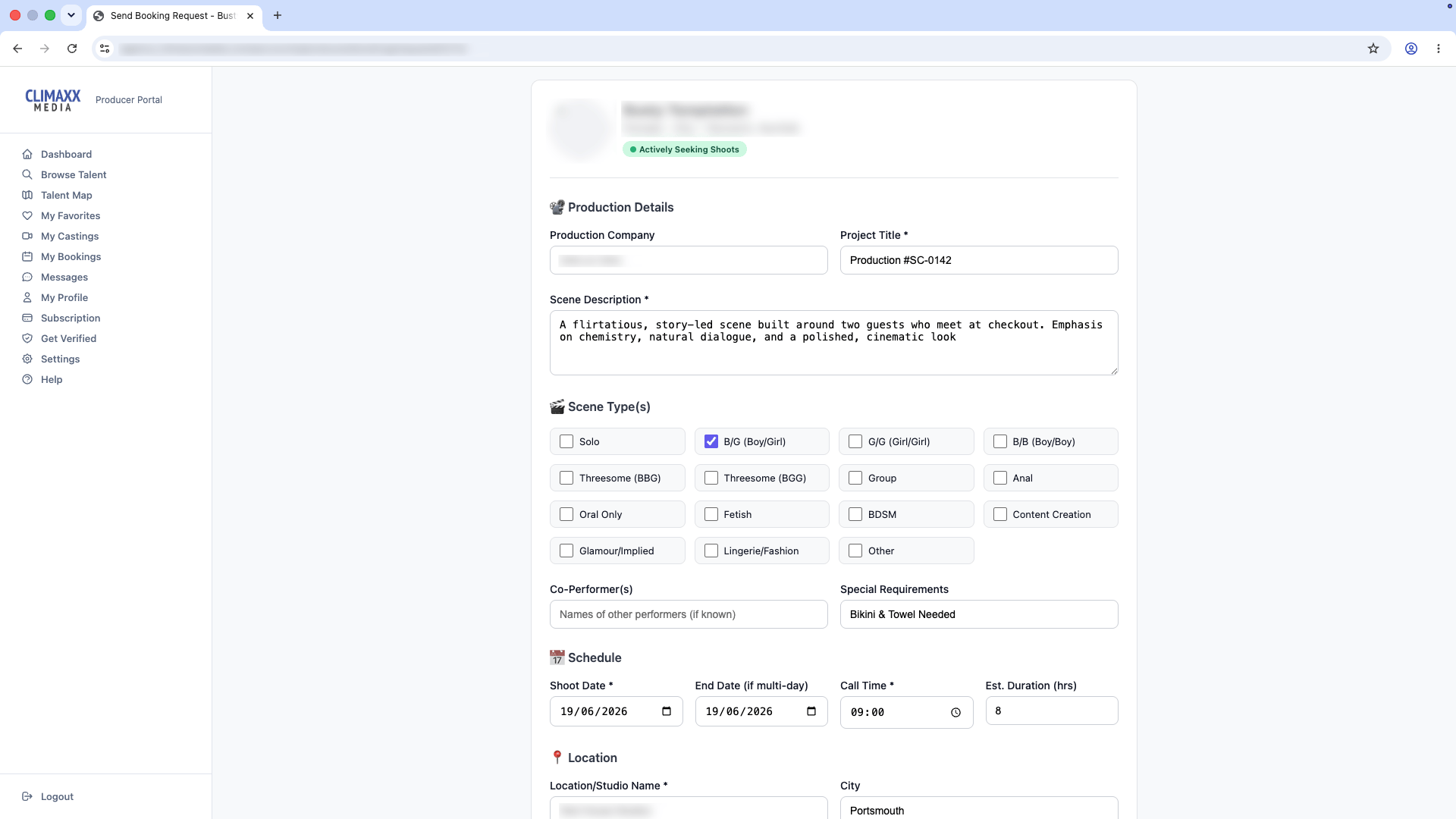Click the Actively Seeking Shoots badge
The image size is (1456, 819).
[685, 149]
